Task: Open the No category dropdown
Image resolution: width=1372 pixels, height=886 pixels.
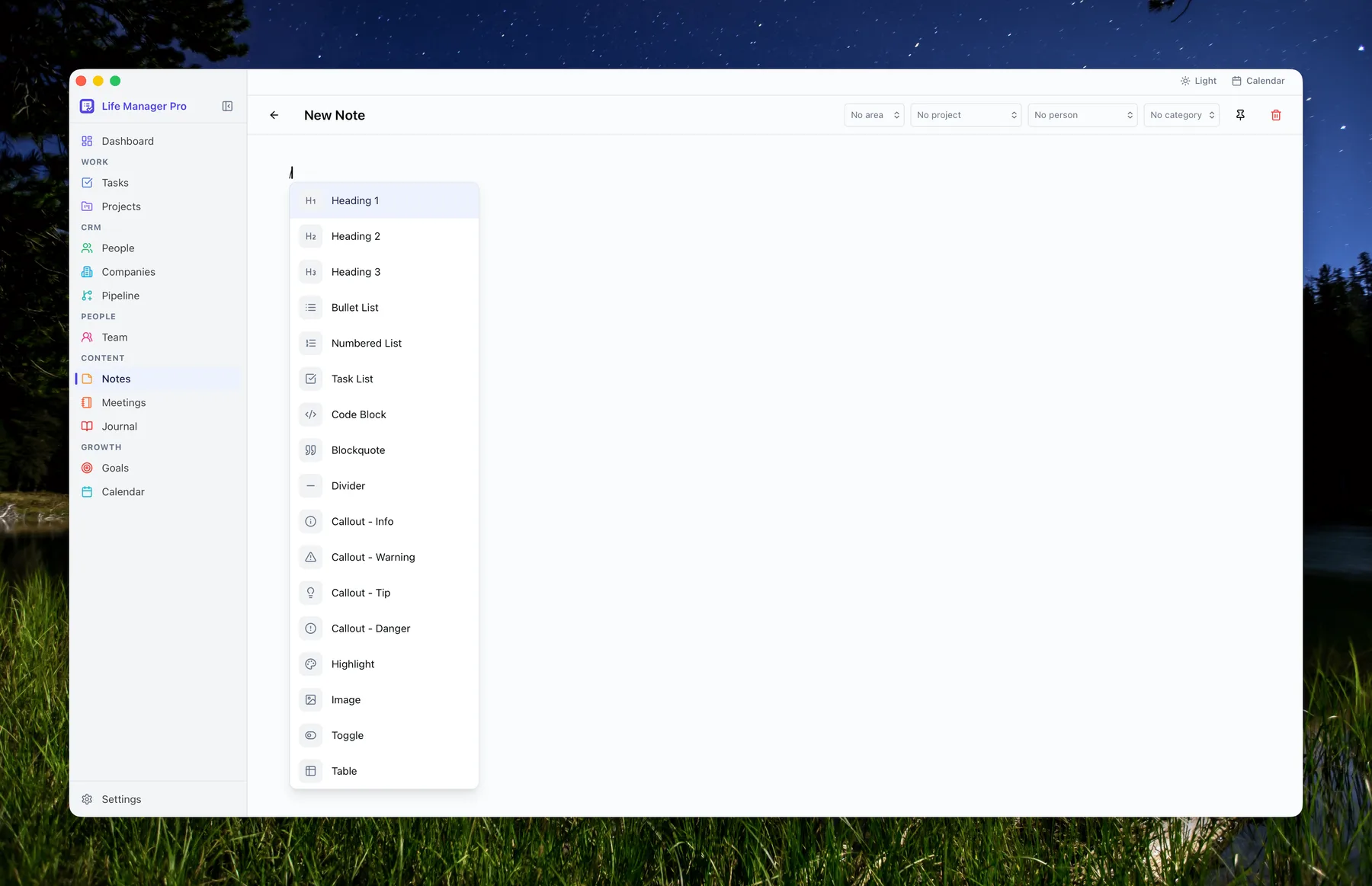Action: tap(1181, 115)
